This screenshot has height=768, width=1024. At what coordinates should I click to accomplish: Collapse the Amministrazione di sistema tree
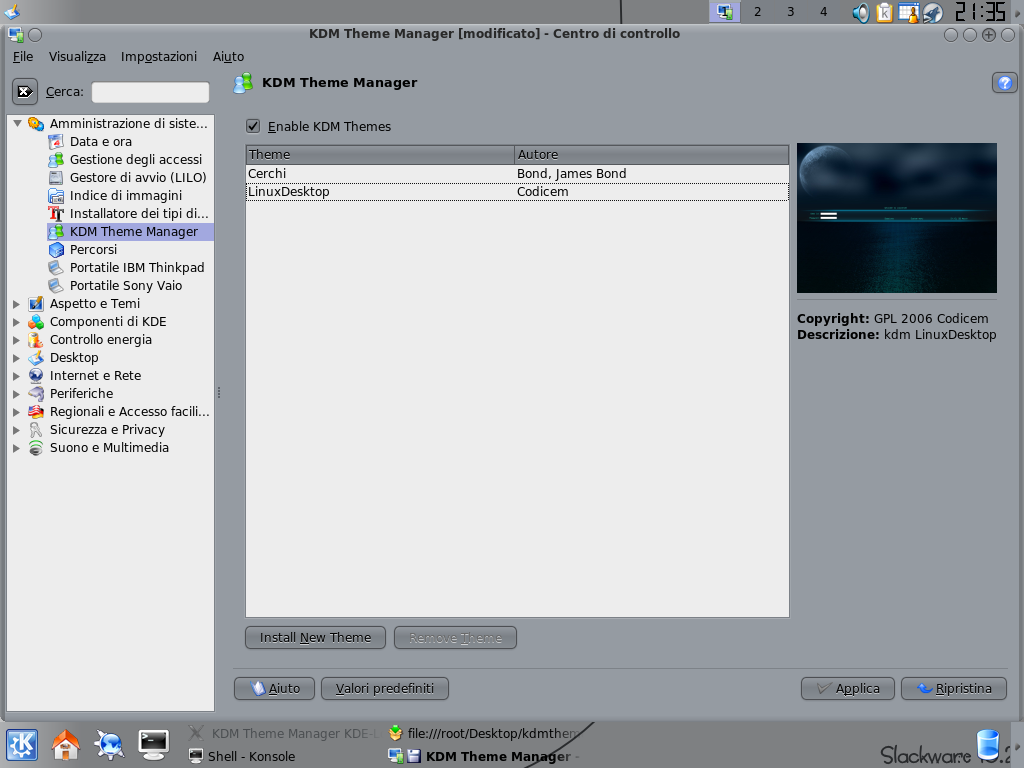(18, 123)
